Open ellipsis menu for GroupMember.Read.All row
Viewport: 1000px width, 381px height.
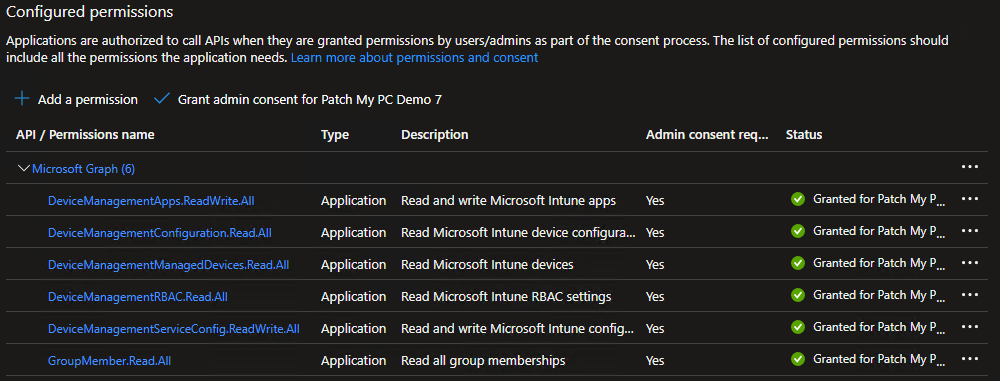pos(969,359)
